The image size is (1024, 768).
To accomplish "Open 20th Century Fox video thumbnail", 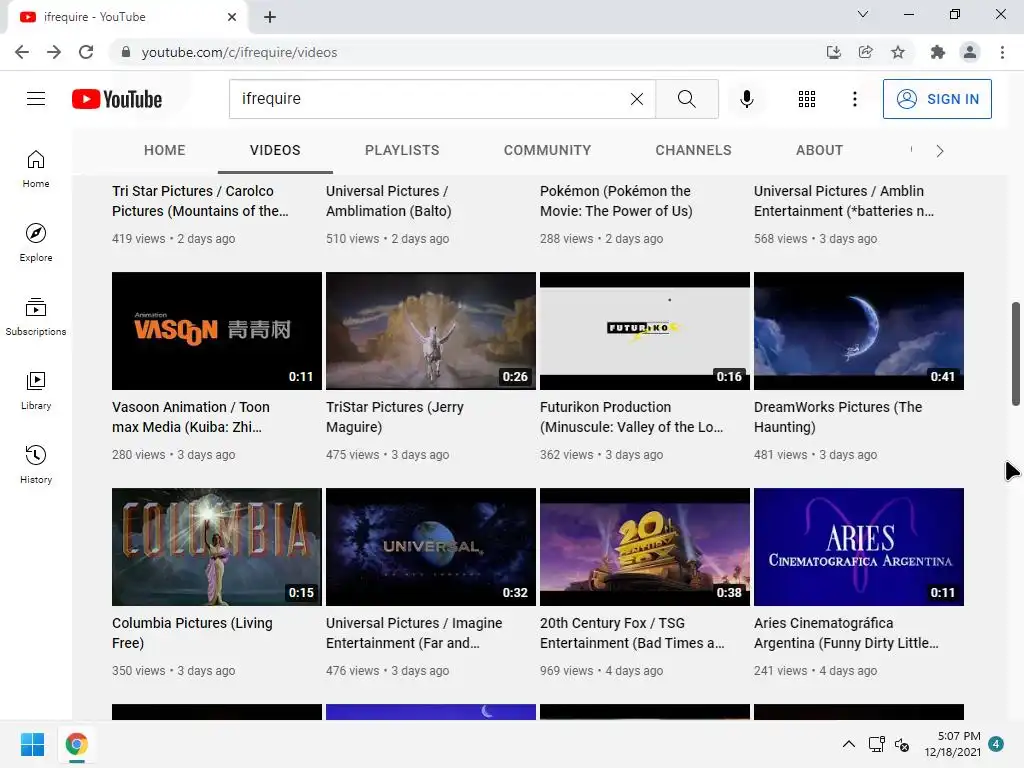I will (x=645, y=547).
